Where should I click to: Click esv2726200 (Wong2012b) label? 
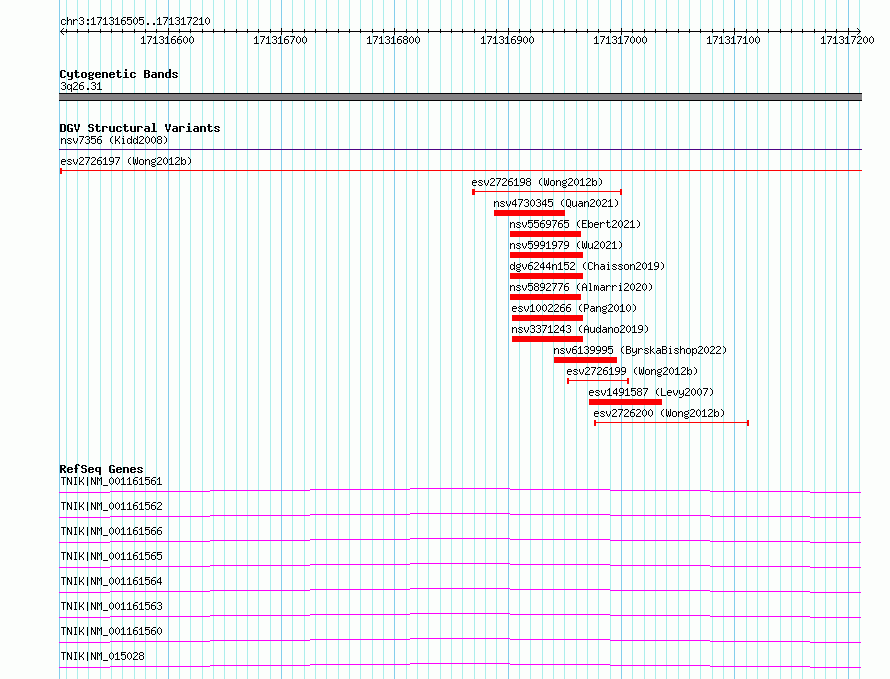(x=659, y=413)
